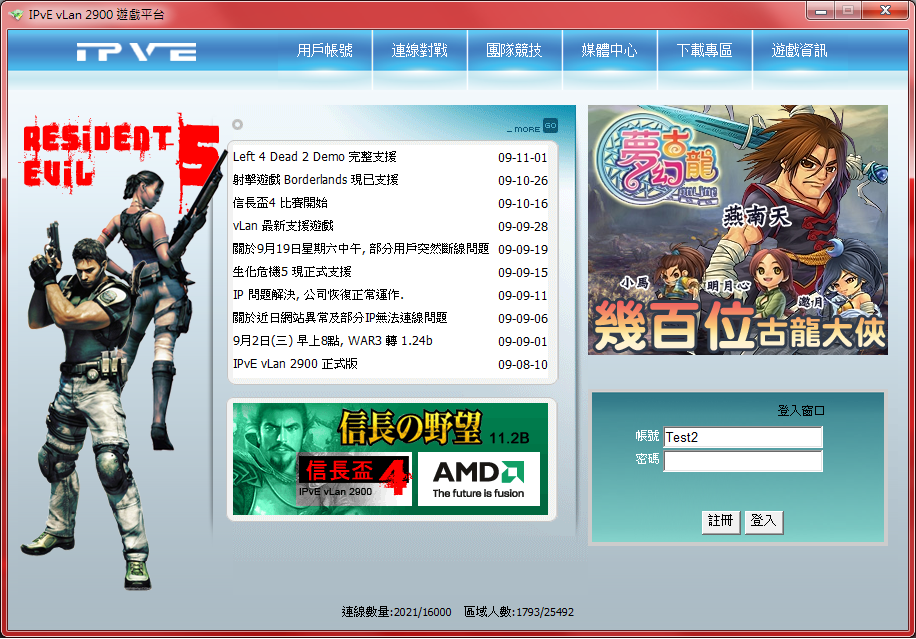Viewport: 916px width, 639px height.
Task: Switch to the 團隊競技 tab
Action: [x=514, y=51]
